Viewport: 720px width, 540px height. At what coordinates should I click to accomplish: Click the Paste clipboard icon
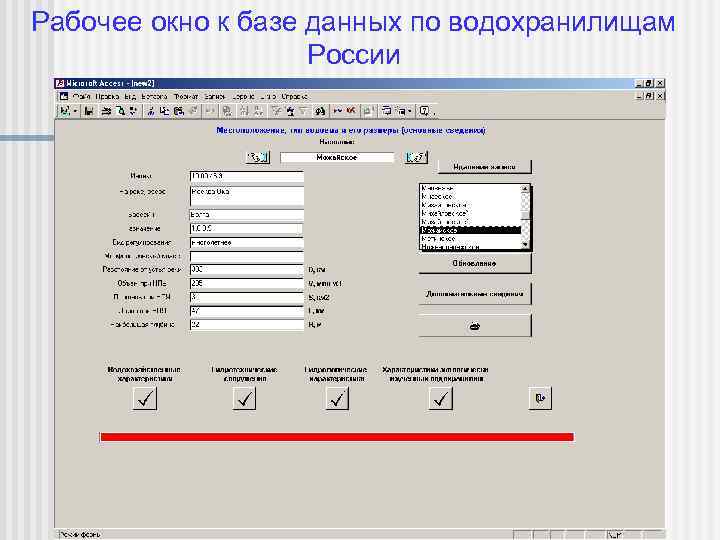(x=179, y=111)
